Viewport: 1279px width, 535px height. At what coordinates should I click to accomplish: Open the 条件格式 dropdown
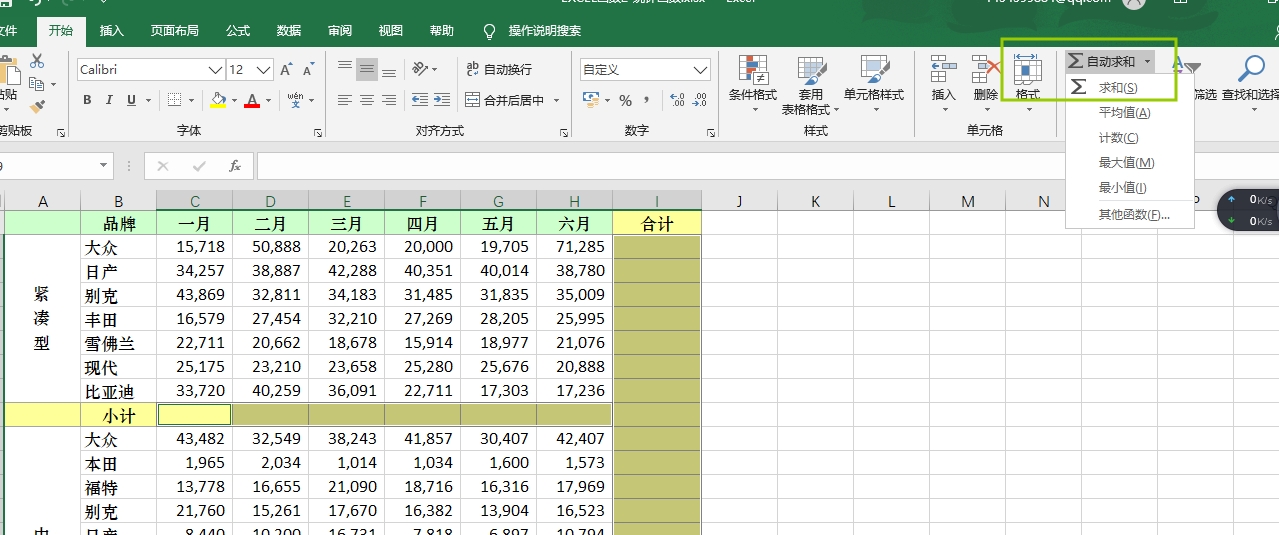753,83
